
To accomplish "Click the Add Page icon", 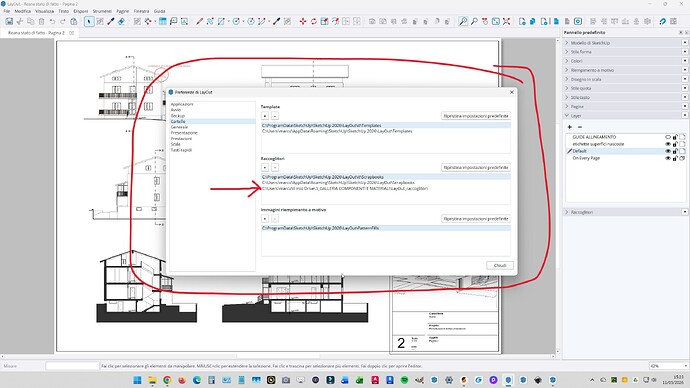I will click(522, 21).
